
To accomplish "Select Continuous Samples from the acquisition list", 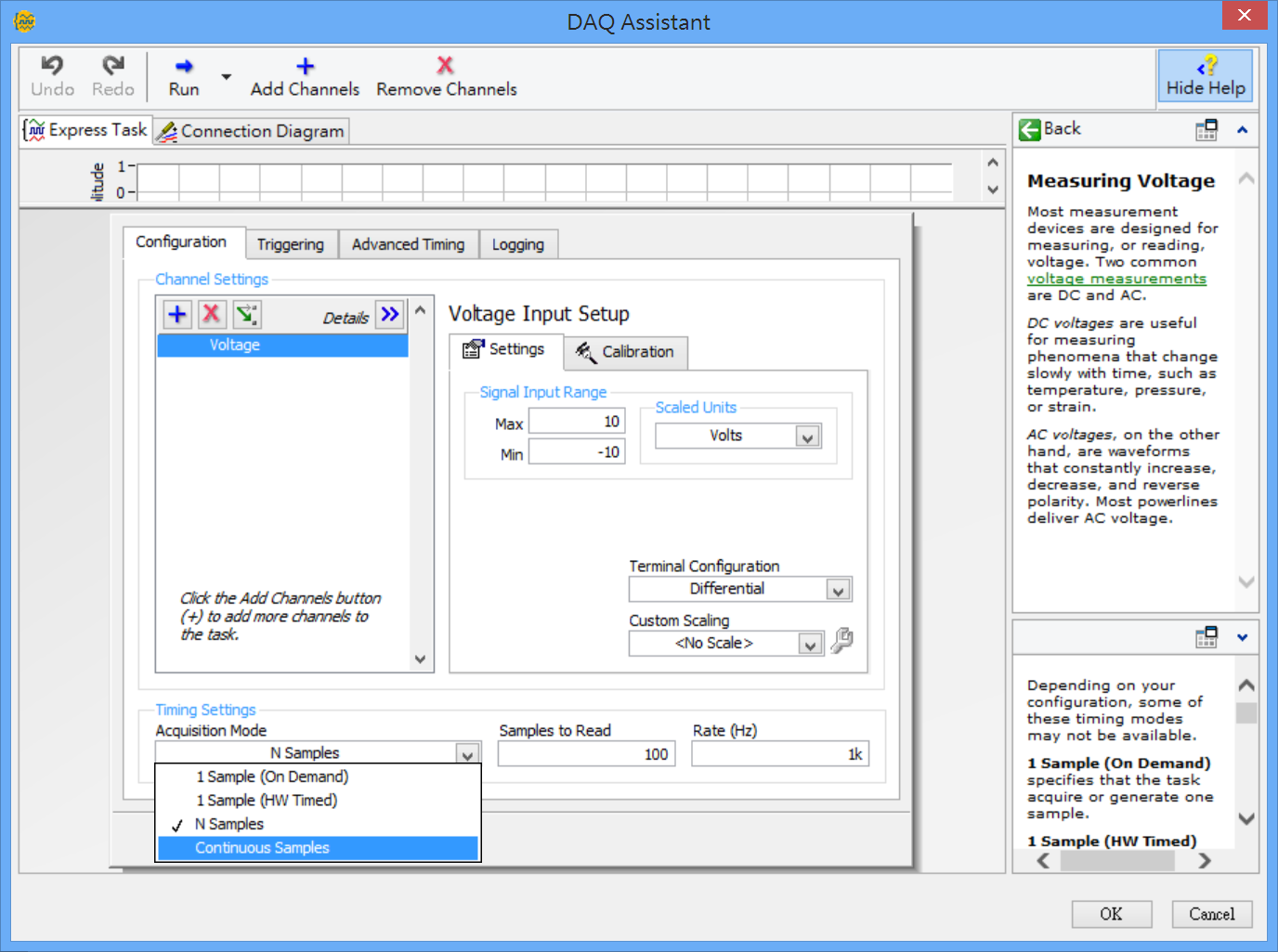I will (x=262, y=847).
